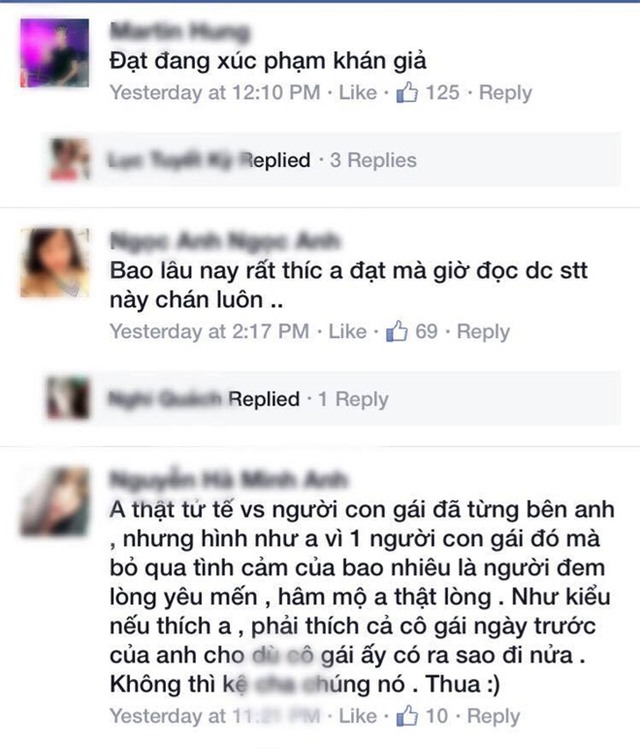Screen dimensions: 640x749
Task: Open blurred author name above long comment
Action: pyautogui.click(x=229, y=479)
